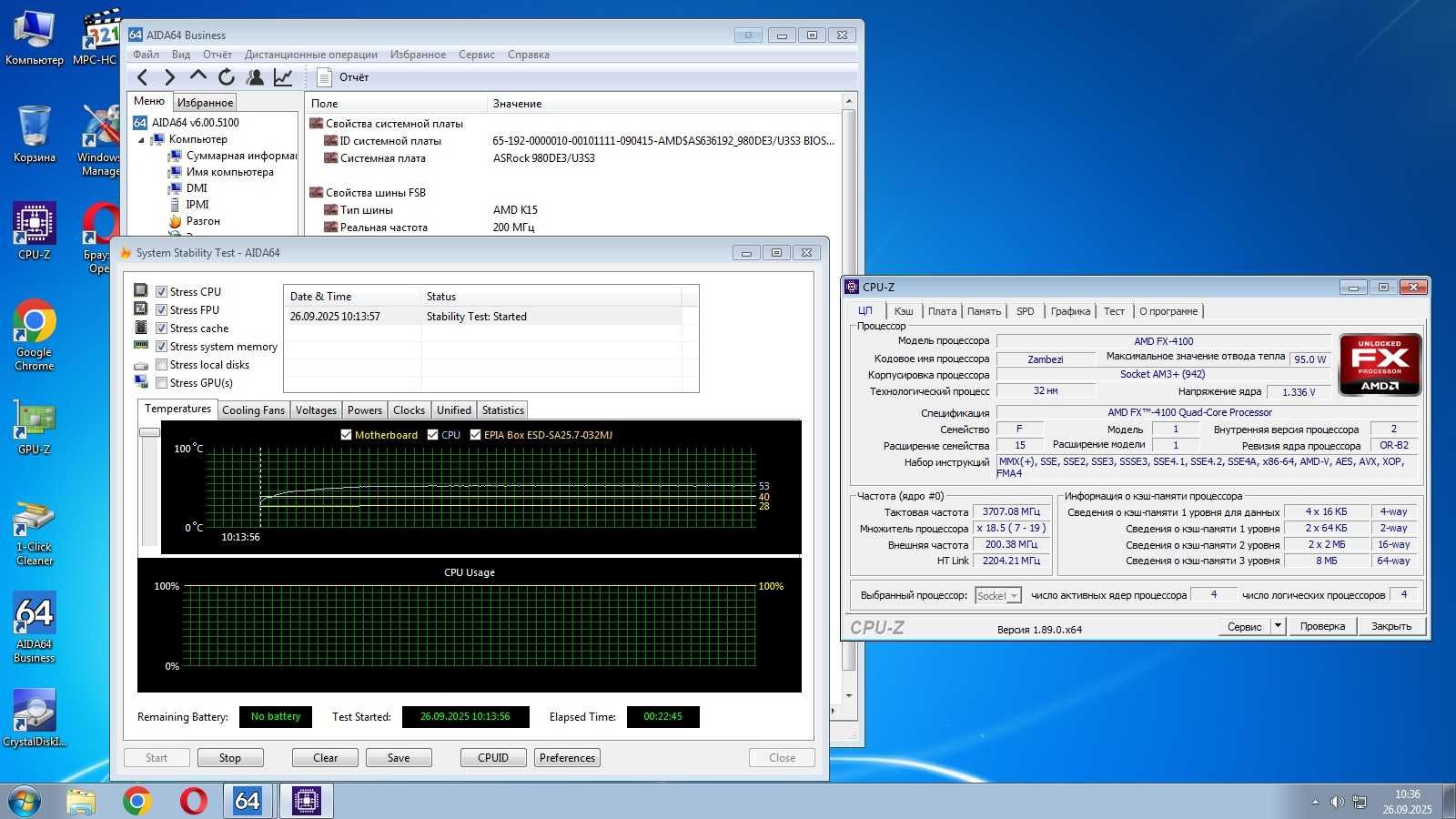Screen dimensions: 1456x819
Task: Open 1-Click Cleaner desktop shortcut
Action: [35, 532]
